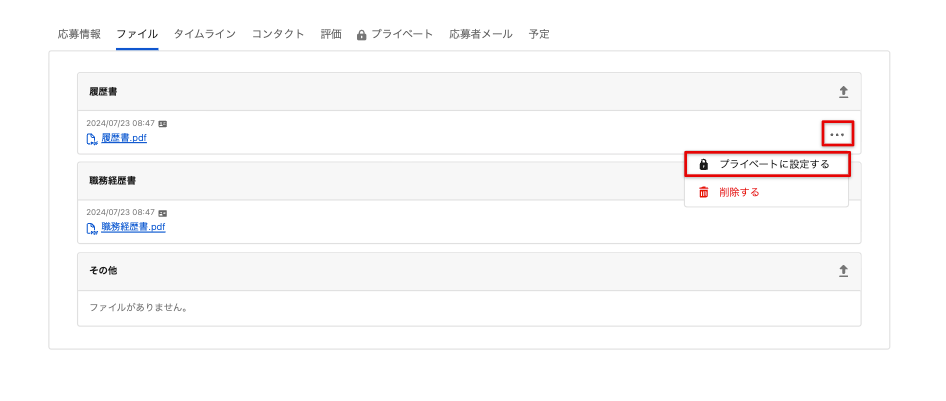The image size is (946, 401).
Task: Switch to the 応募者メール tab
Action: 481,34
